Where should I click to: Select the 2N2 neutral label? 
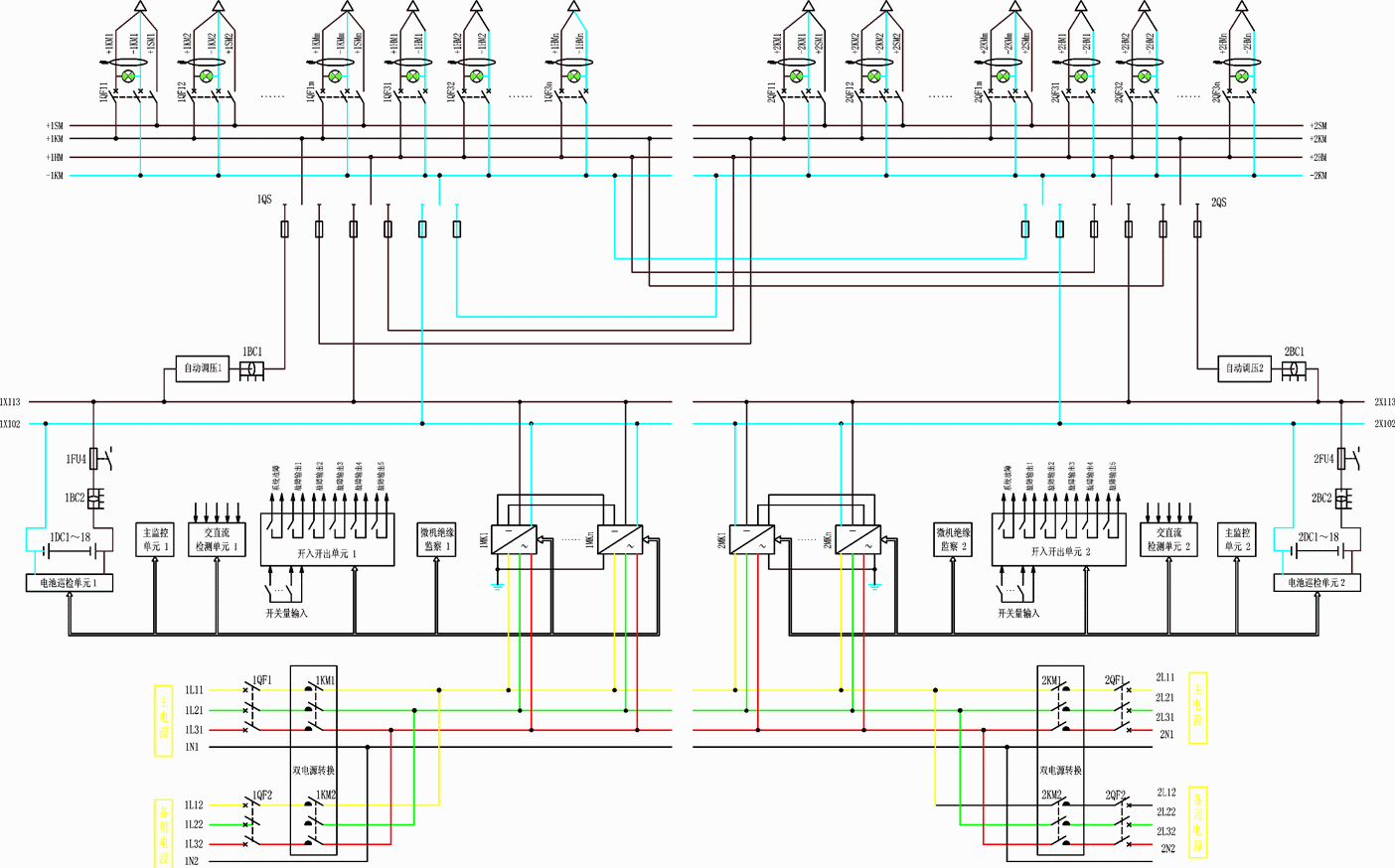[1167, 849]
